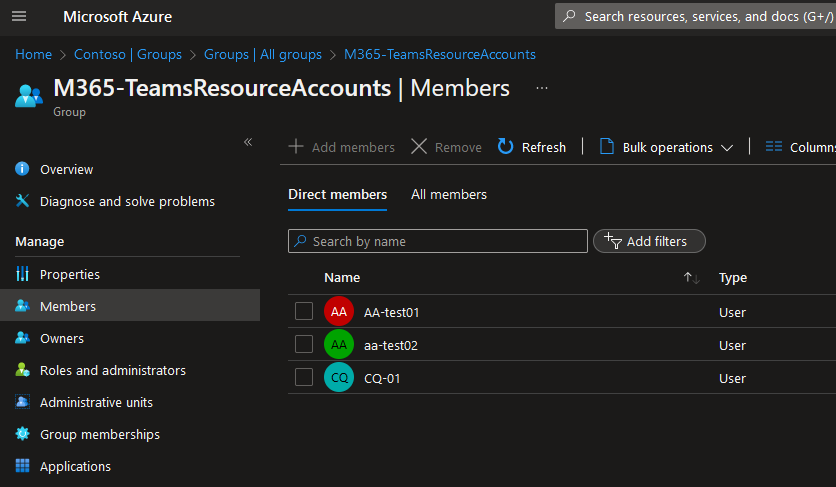The width and height of the screenshot is (836, 487).
Task: Open member CQ-01
Action: [x=382, y=379]
